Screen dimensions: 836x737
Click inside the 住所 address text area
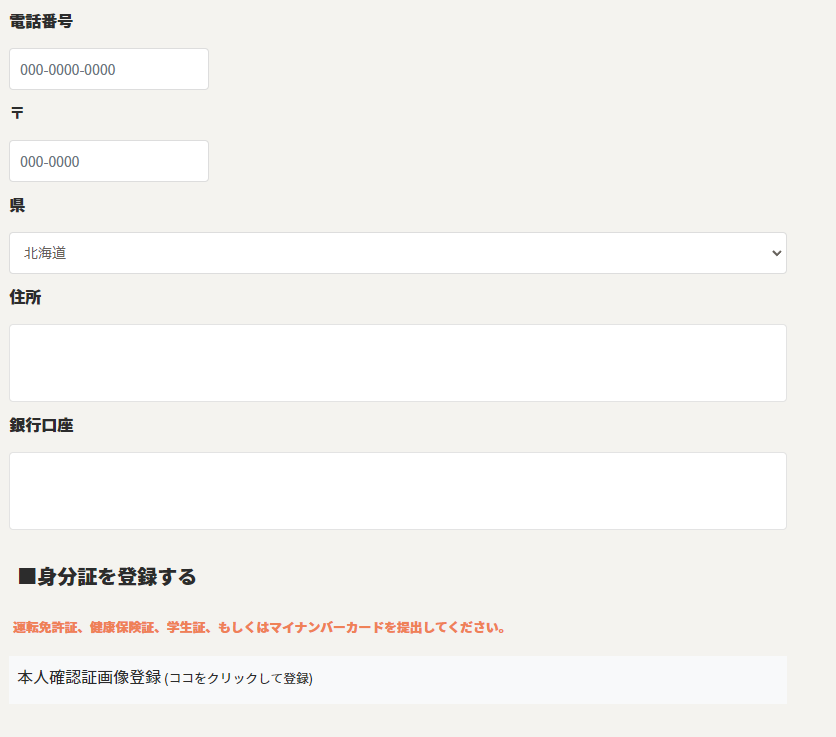click(397, 363)
